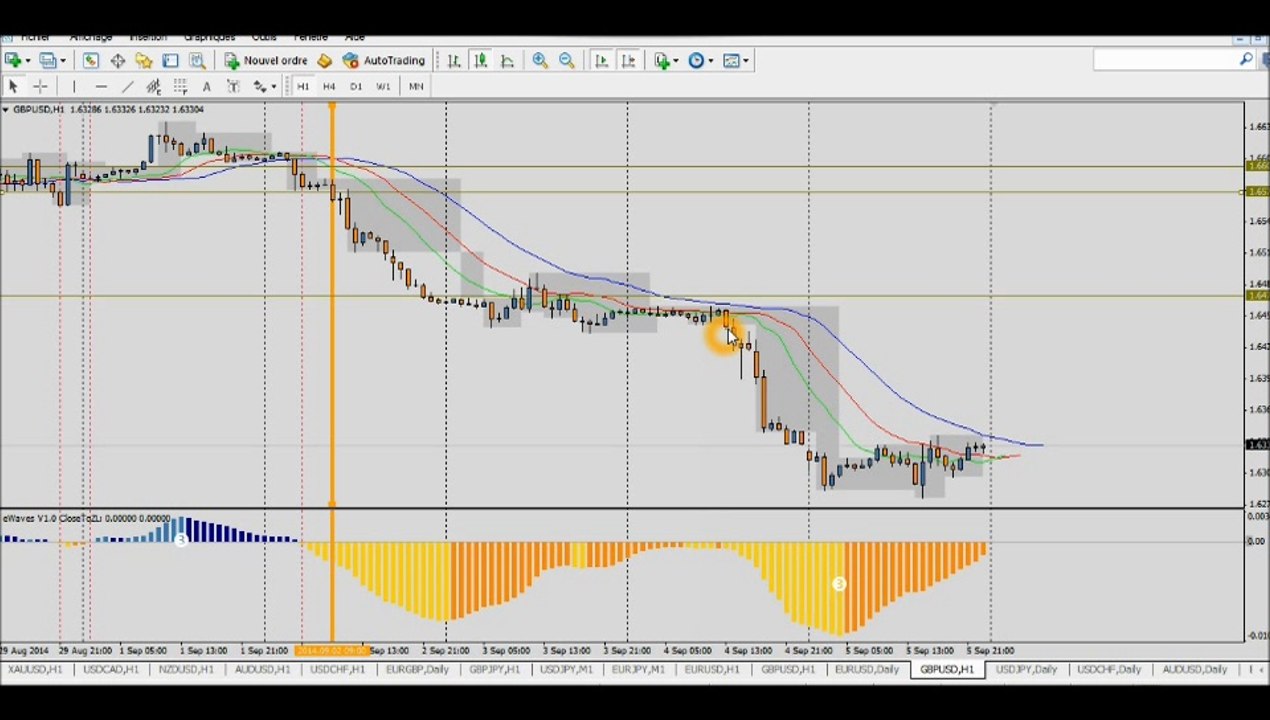1270x720 pixels.
Task: Open the indicators list dropdown
Action: click(676, 61)
